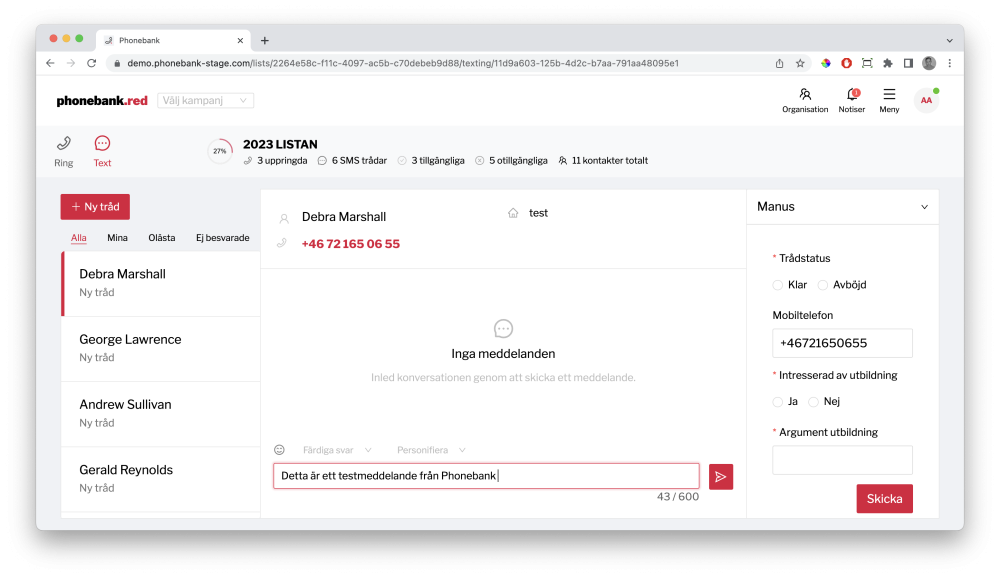Click the Ny tråd button
Screen dimensions: 1000x578
tap(95, 207)
